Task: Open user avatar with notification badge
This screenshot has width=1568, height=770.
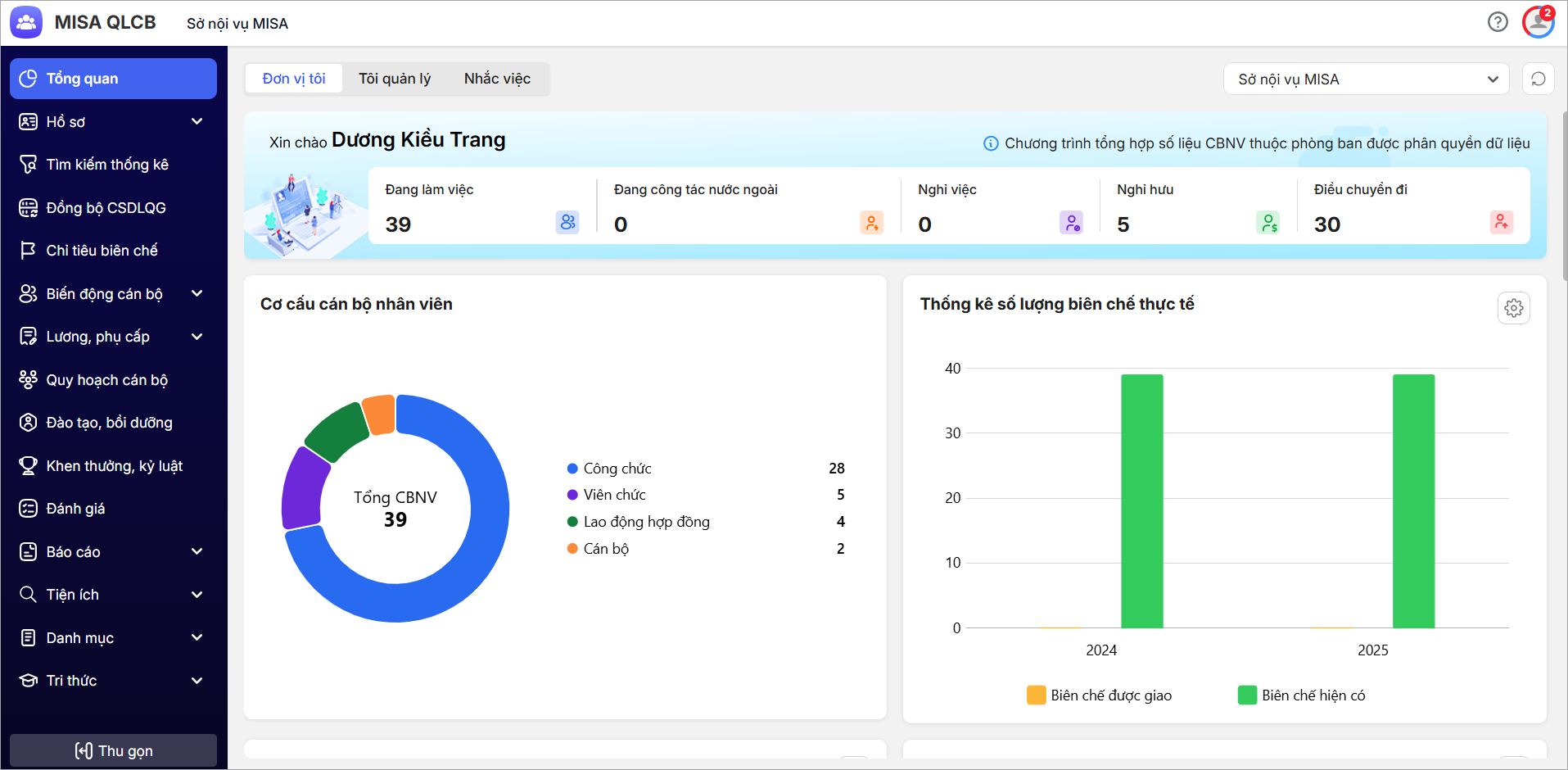Action: [x=1538, y=22]
